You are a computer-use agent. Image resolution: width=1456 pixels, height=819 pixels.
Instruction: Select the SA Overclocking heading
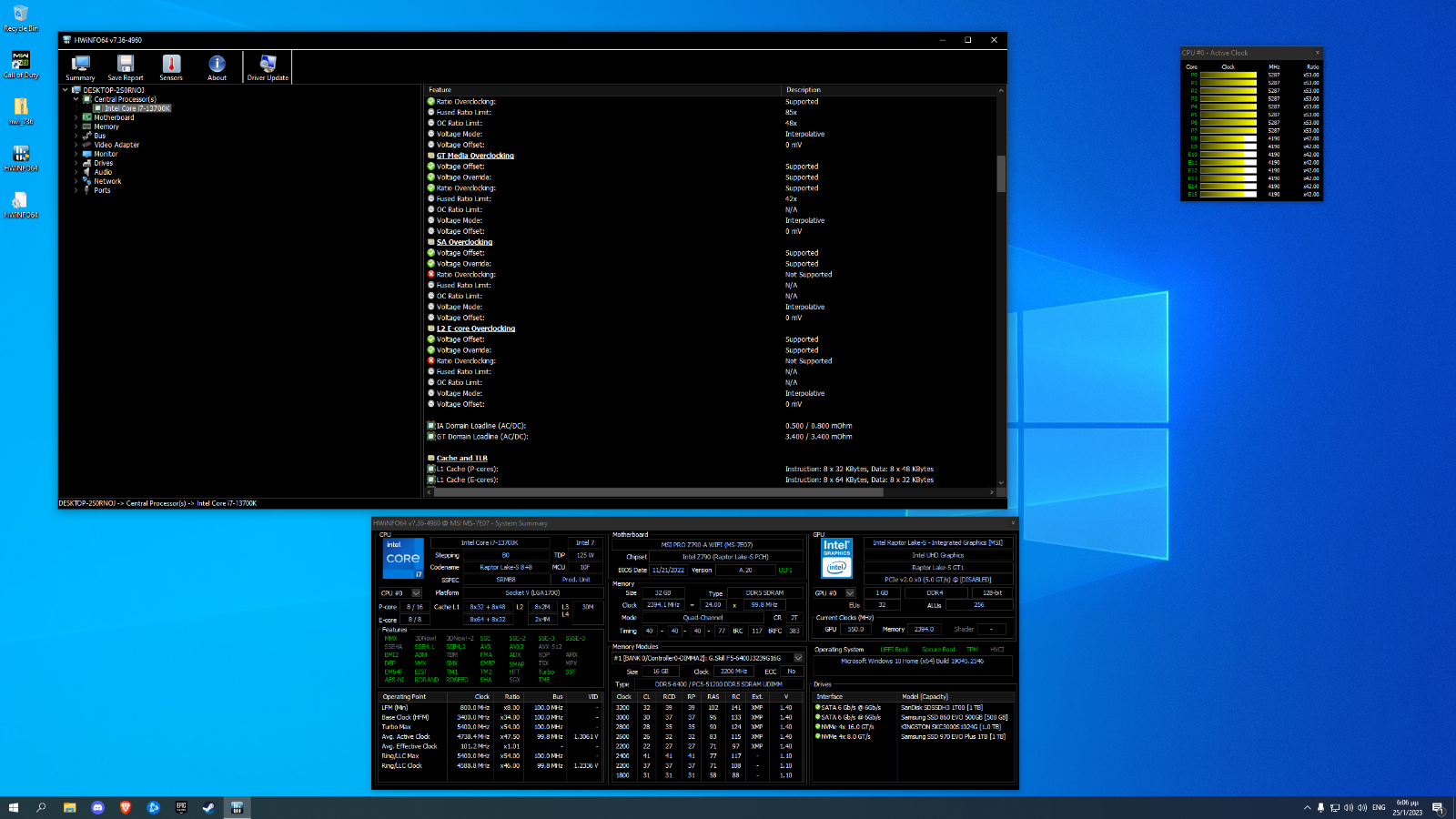[464, 242]
